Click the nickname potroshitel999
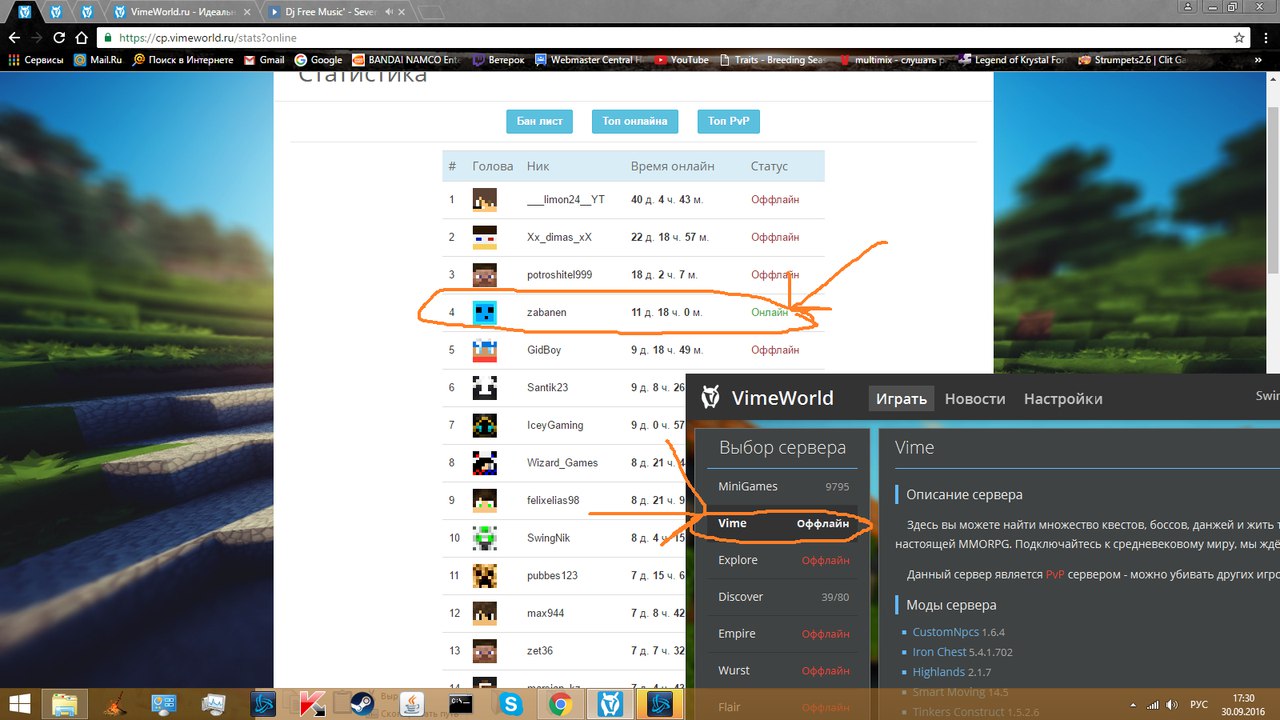Viewport: 1280px width, 720px height. [x=559, y=274]
